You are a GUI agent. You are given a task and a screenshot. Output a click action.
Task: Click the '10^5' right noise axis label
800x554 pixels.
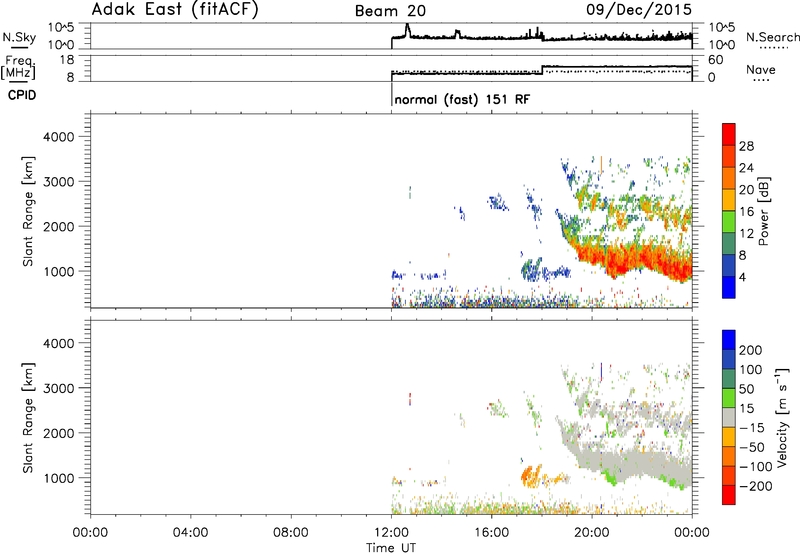click(721, 27)
